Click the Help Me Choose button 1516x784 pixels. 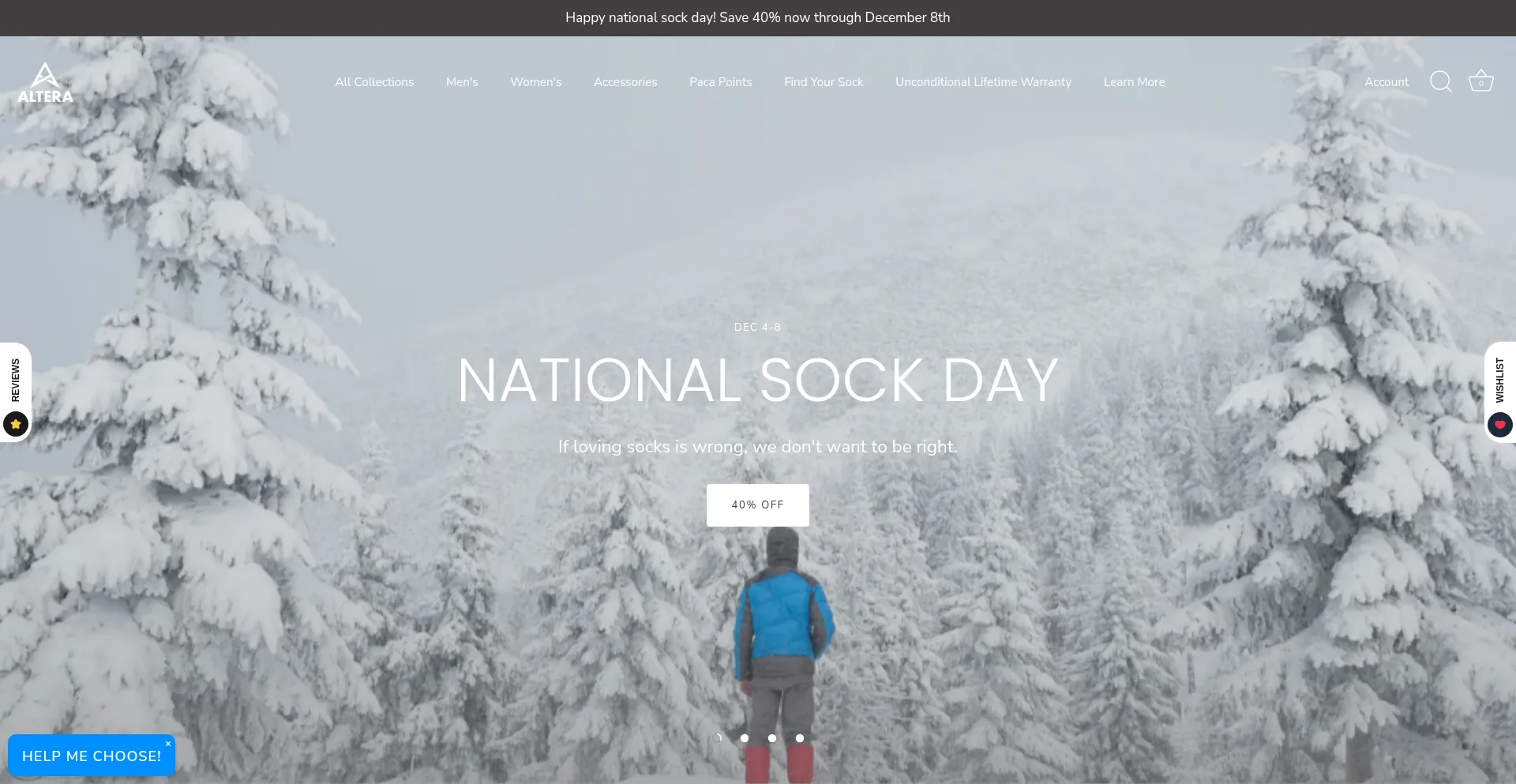pyautogui.click(x=92, y=756)
